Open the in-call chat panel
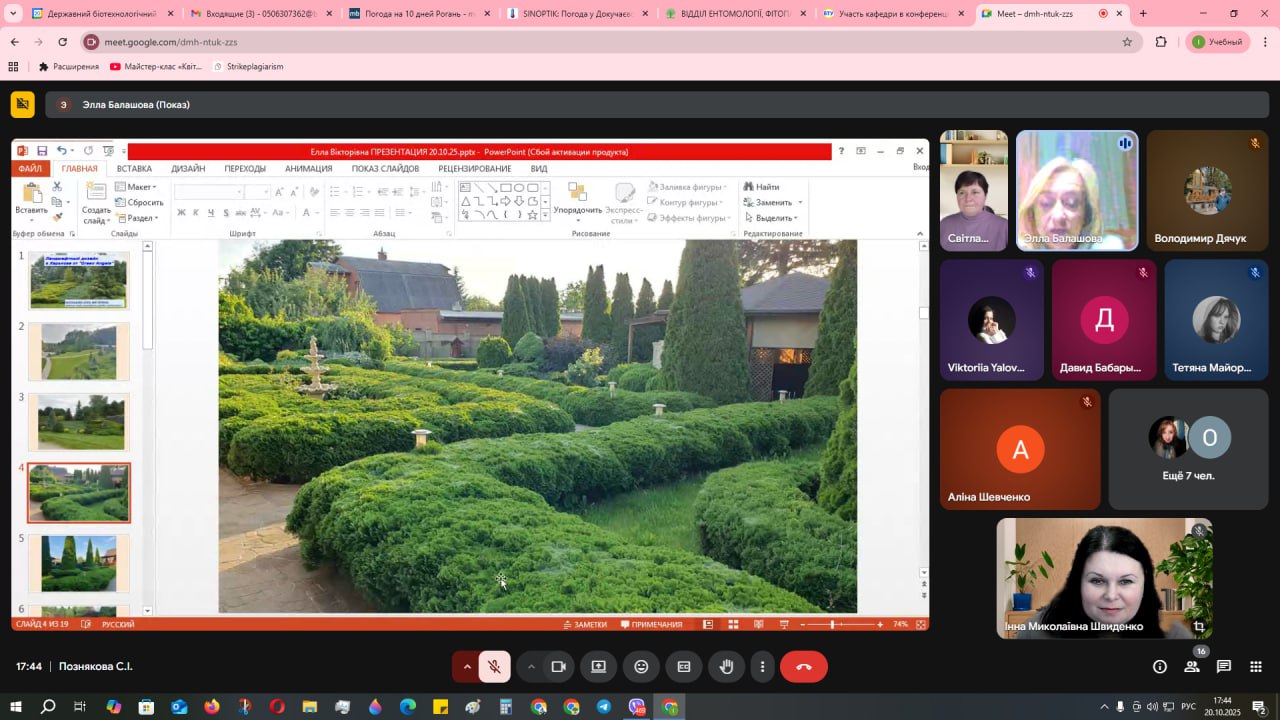 [1223, 667]
